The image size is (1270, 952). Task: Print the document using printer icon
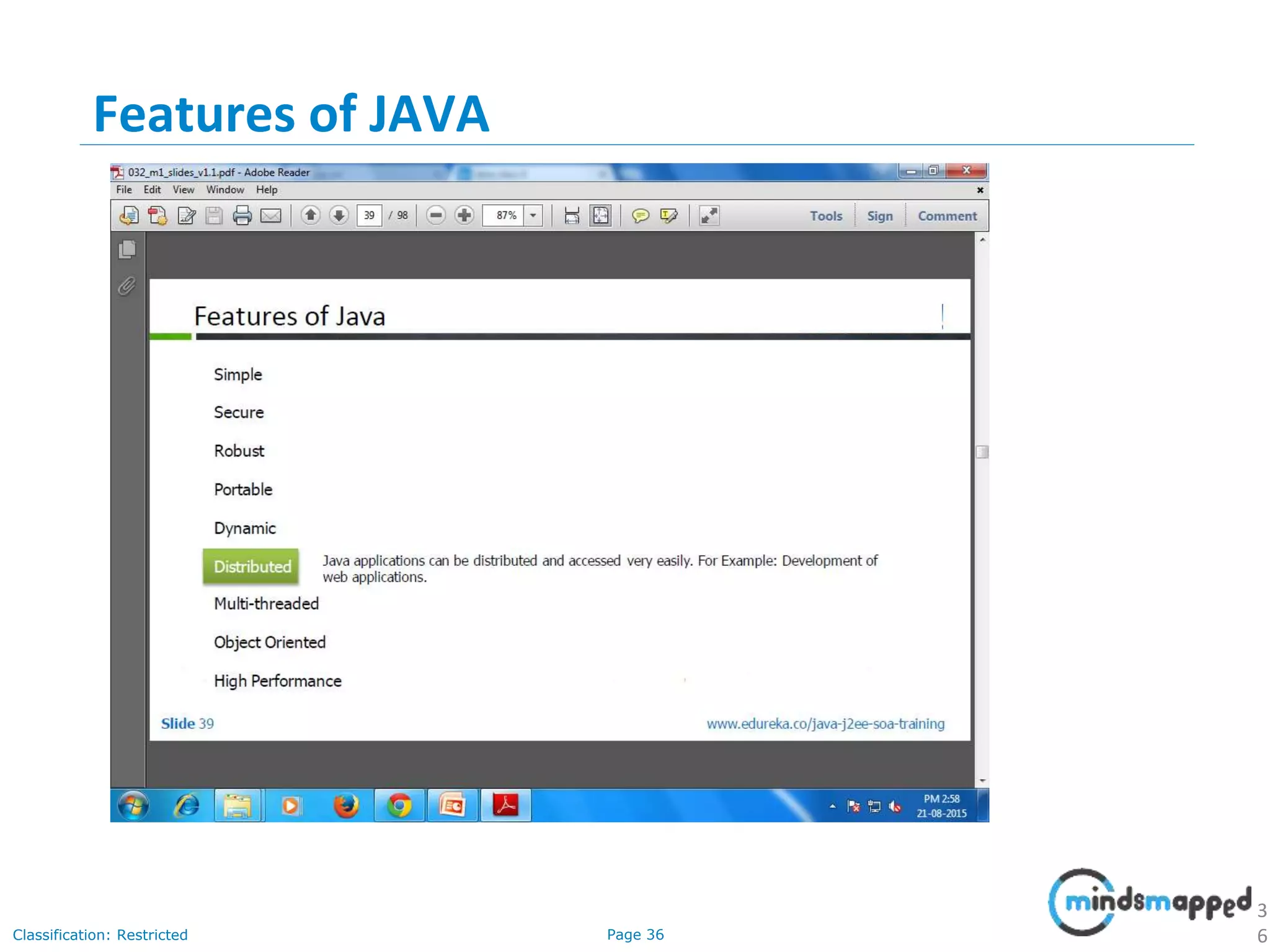[x=242, y=216]
